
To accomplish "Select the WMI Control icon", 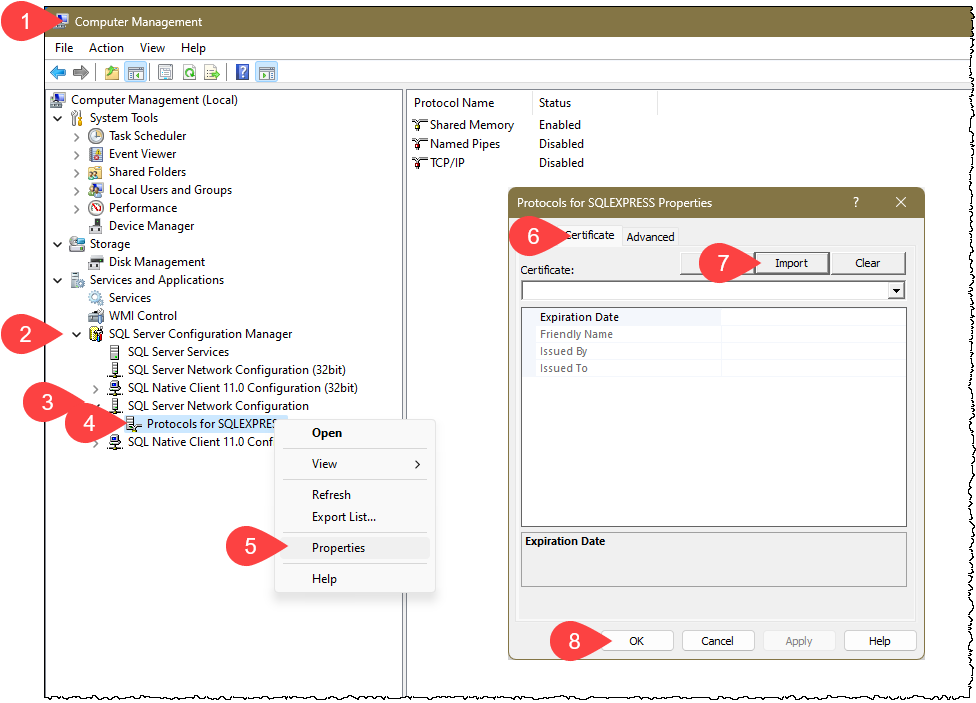I will click(x=96, y=316).
